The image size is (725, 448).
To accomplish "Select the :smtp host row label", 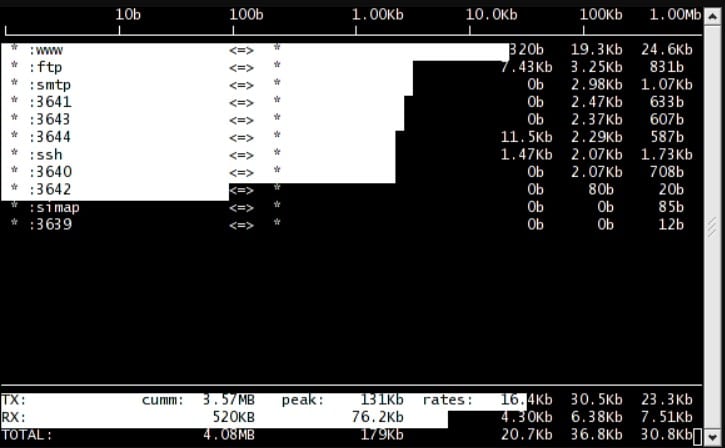I will pyautogui.click(x=49, y=85).
